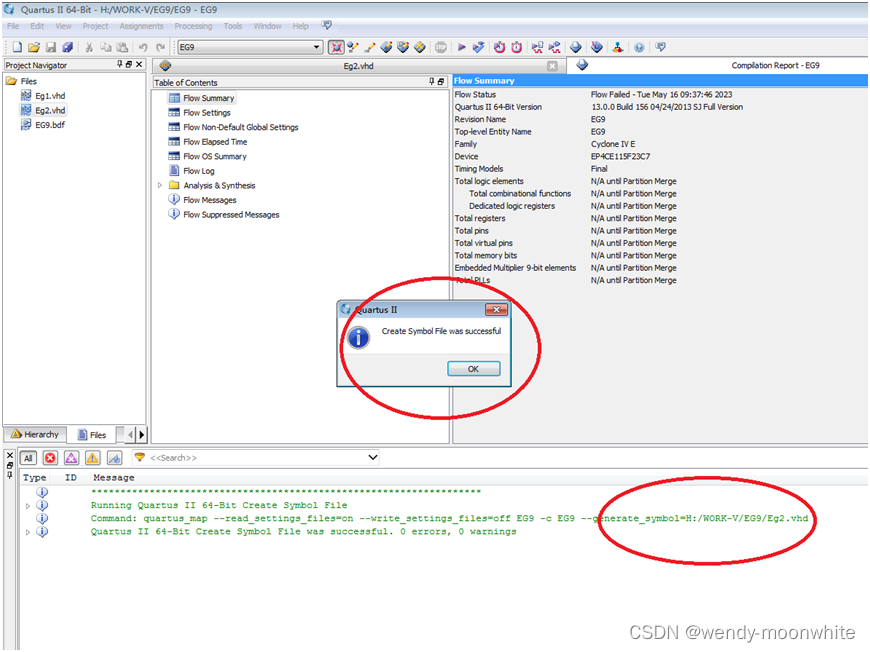Open the Assignments menu

tap(141, 26)
